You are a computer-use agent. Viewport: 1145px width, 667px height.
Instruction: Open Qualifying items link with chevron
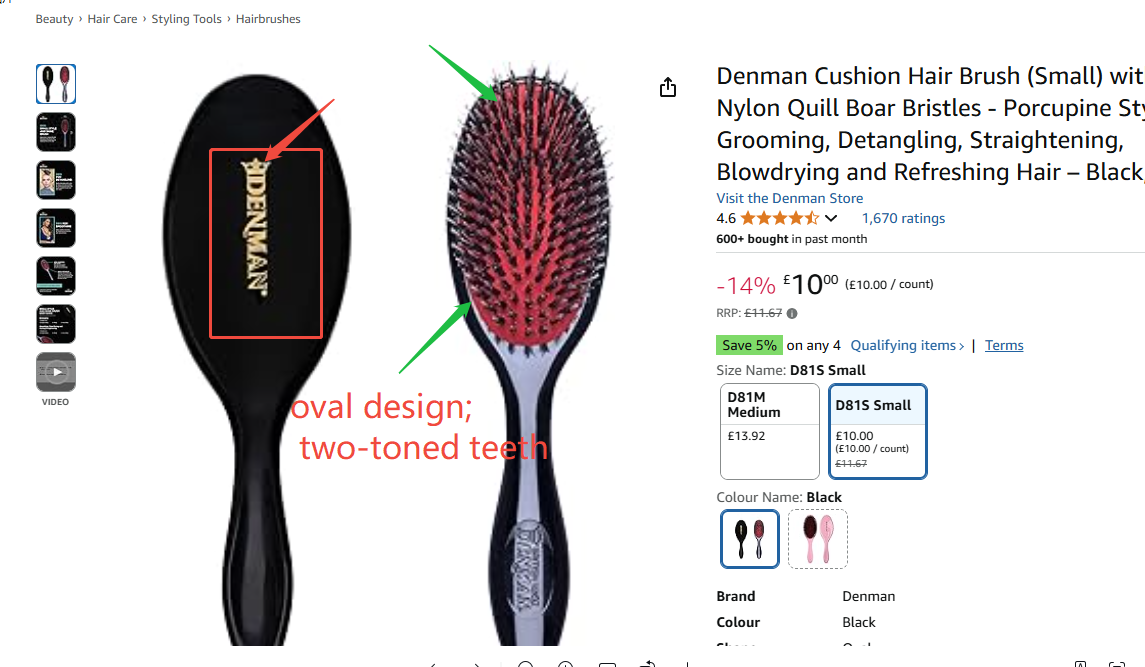coord(908,346)
